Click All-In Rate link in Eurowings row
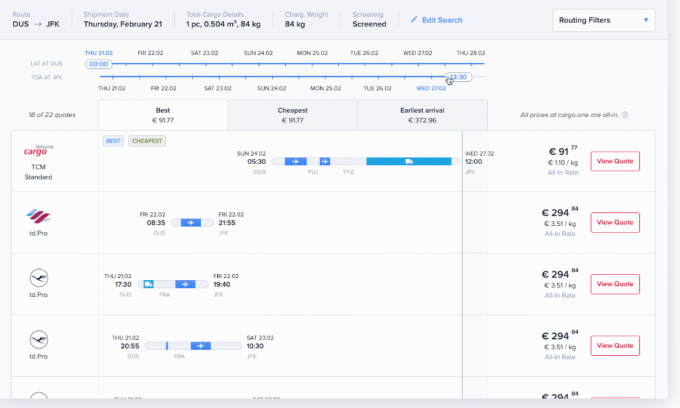The image size is (680, 408). pyautogui.click(x=560, y=234)
